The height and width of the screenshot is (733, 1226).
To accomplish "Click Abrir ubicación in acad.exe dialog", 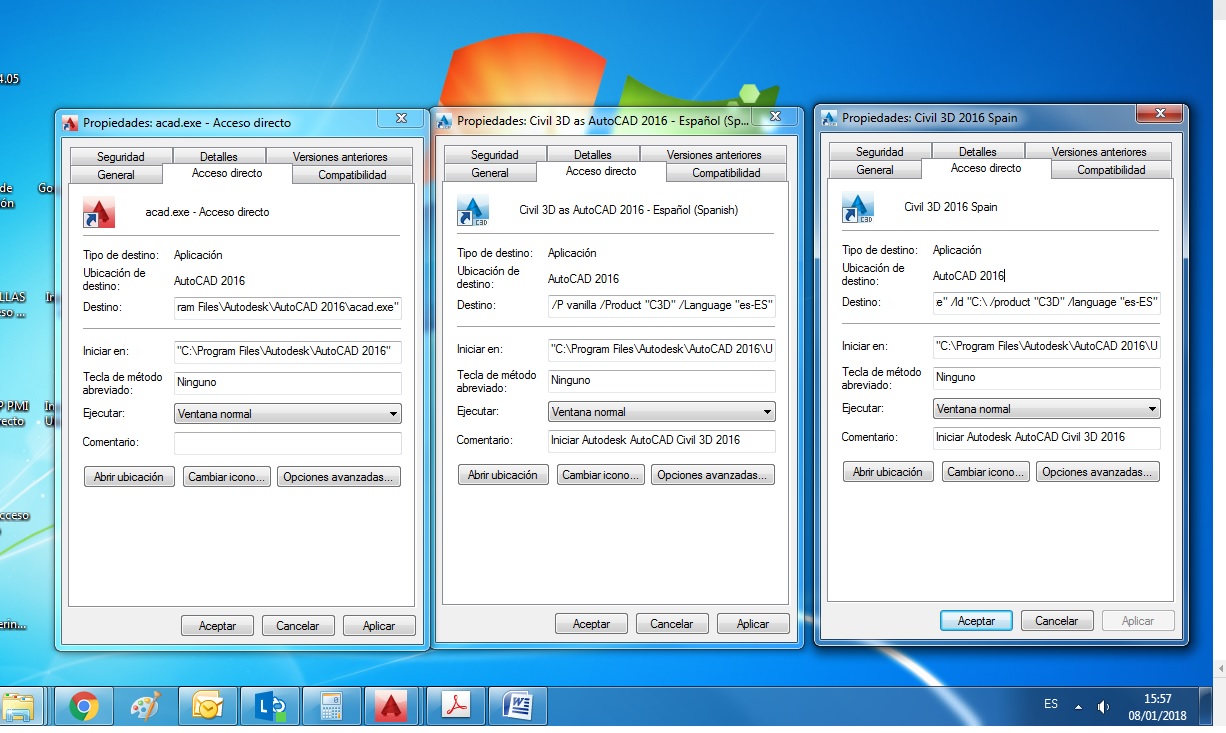I will 129,477.
